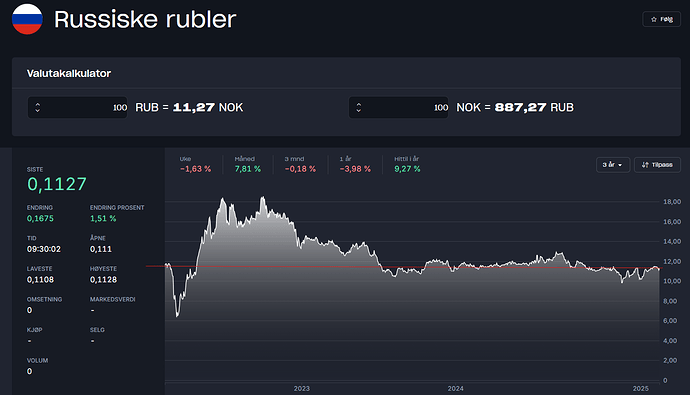Open the 3 år period dropdown
Screen dimensions: 690x395
(613, 165)
